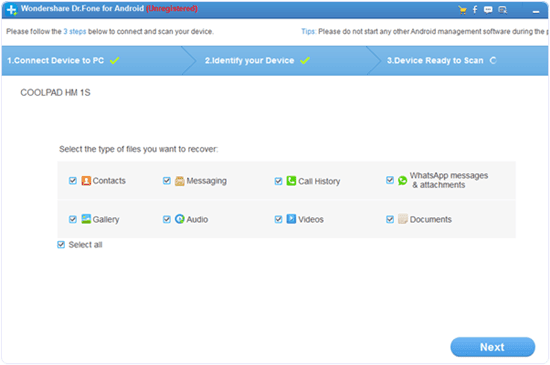Uncheck the Messaging checkbox

[x=167, y=181]
